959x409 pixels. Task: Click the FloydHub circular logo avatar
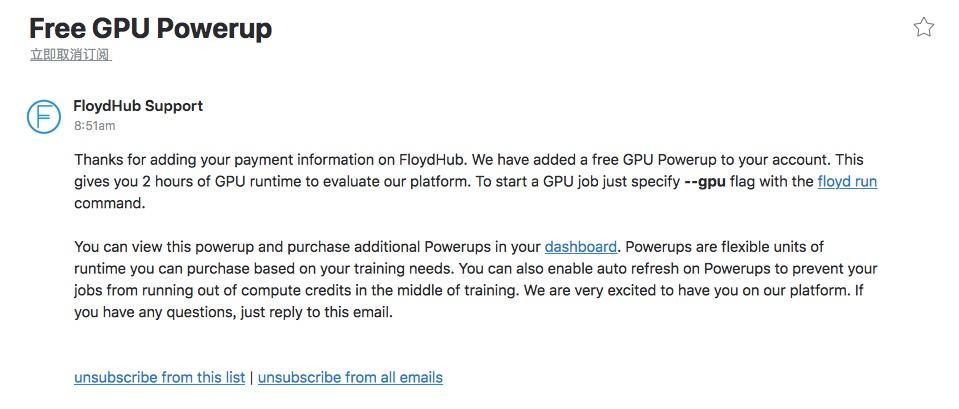point(44,117)
